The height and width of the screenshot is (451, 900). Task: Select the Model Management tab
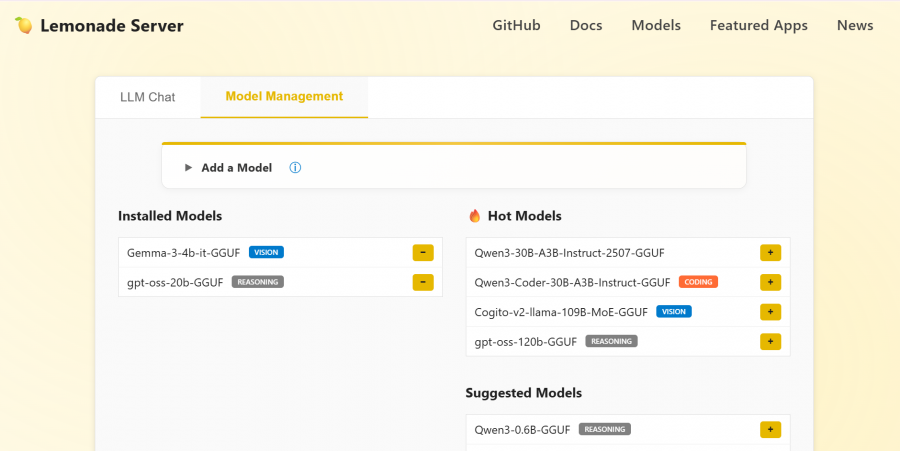[x=284, y=97]
